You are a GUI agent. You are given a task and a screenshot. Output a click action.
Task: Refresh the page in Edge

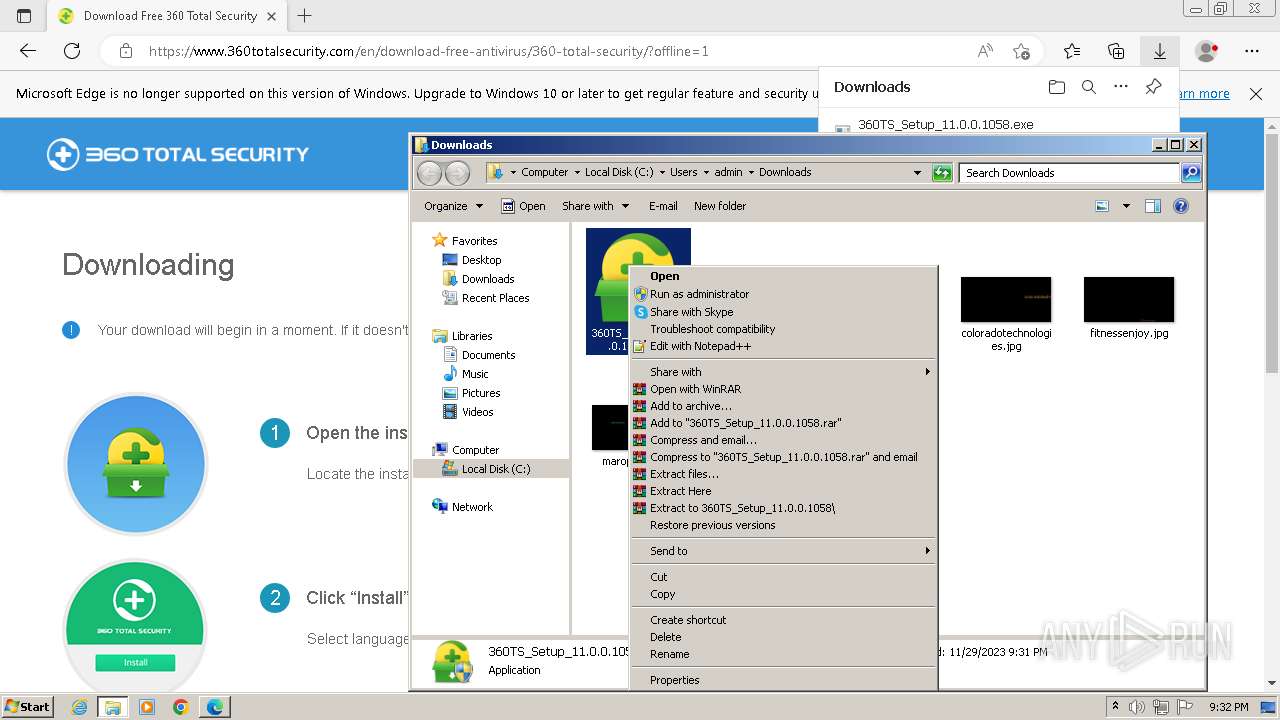click(72, 51)
